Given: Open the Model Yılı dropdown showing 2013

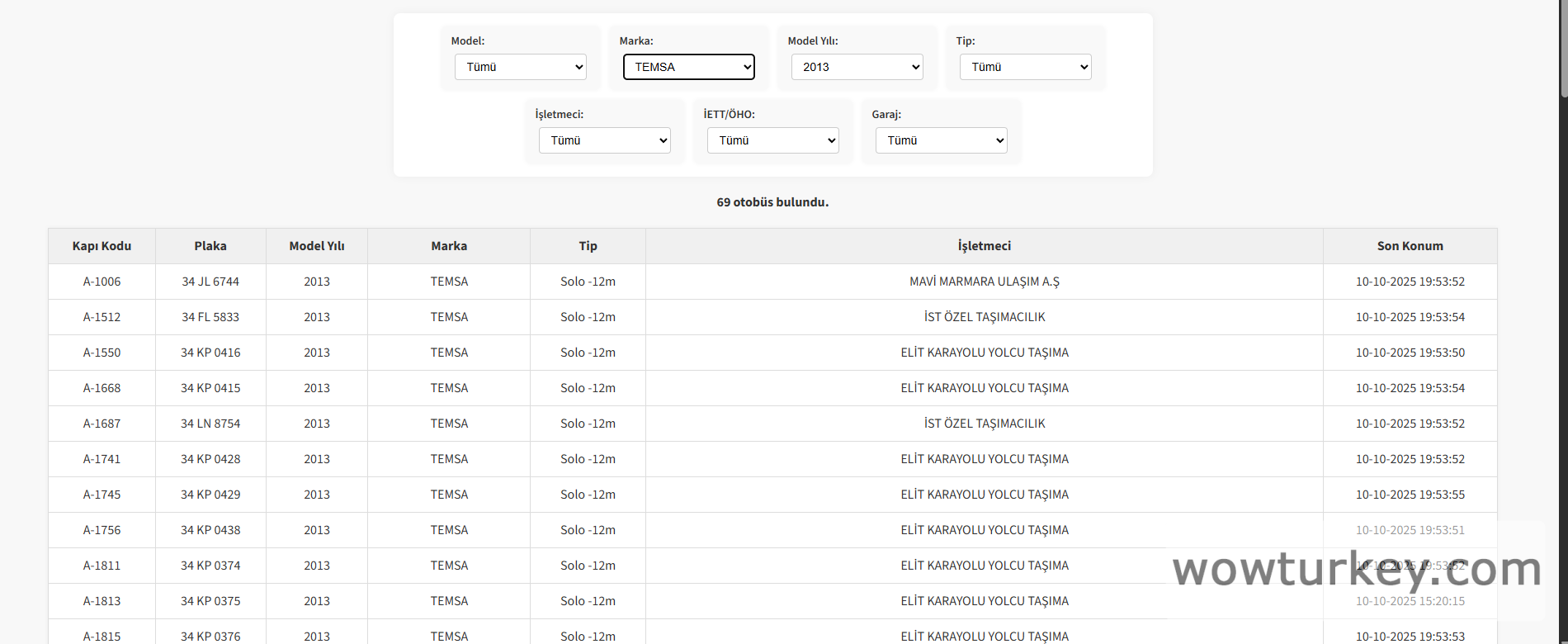Looking at the screenshot, I should (857, 67).
